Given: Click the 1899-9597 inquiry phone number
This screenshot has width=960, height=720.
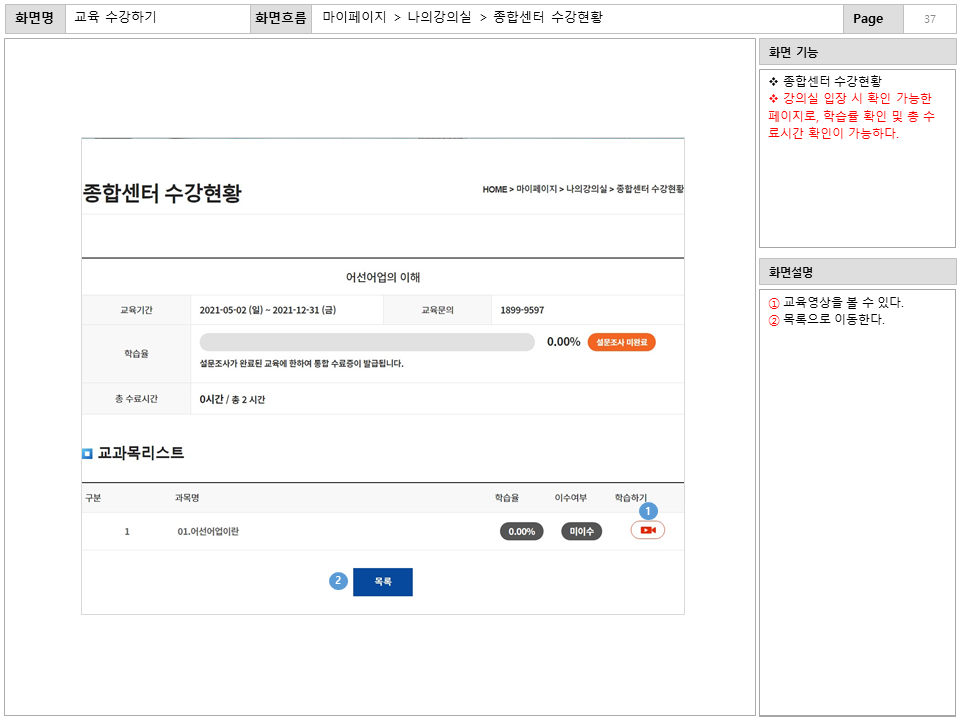Looking at the screenshot, I should [522, 310].
